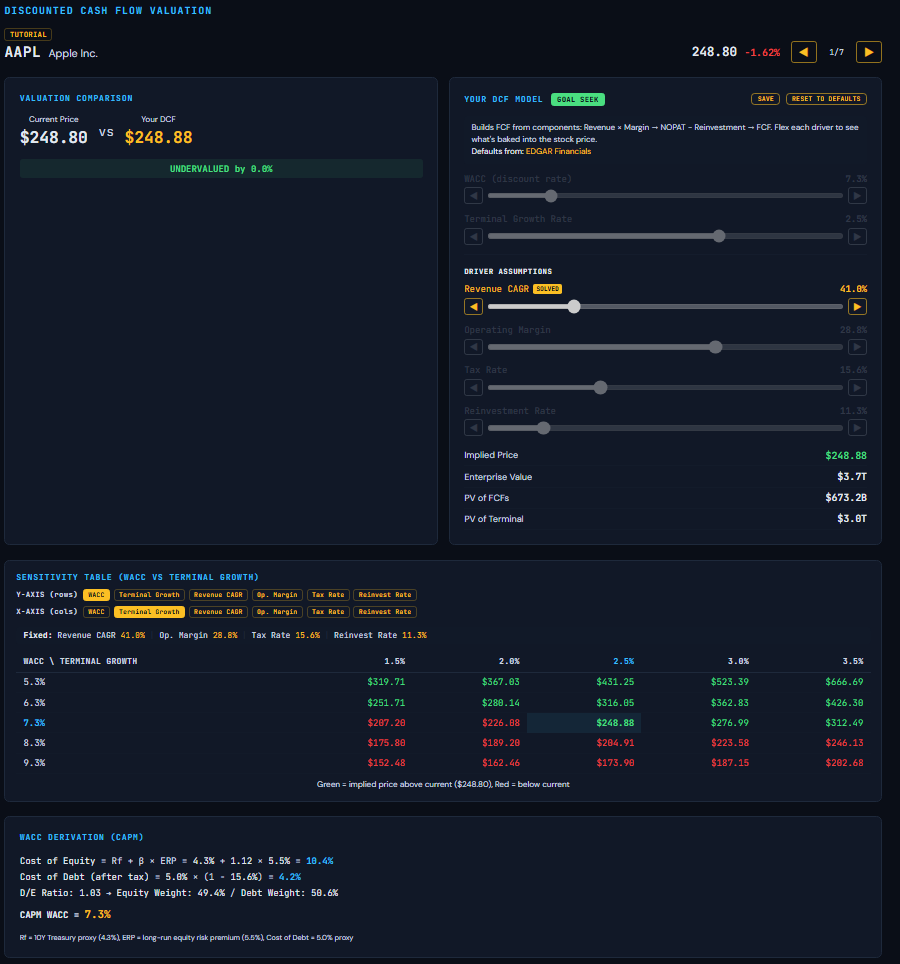Viewport: 900px width, 964px height.
Task: Click the 3.5% terminal growth column header
Action: pos(853,662)
